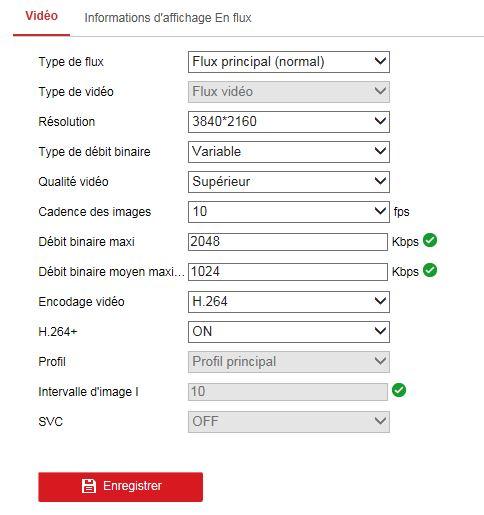Switch to the Vidéo tab

(x=42, y=16)
